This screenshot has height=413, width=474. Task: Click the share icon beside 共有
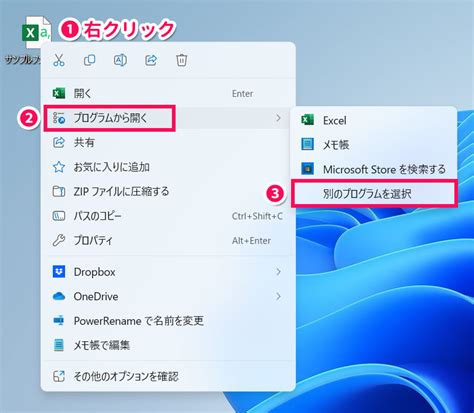click(x=59, y=143)
